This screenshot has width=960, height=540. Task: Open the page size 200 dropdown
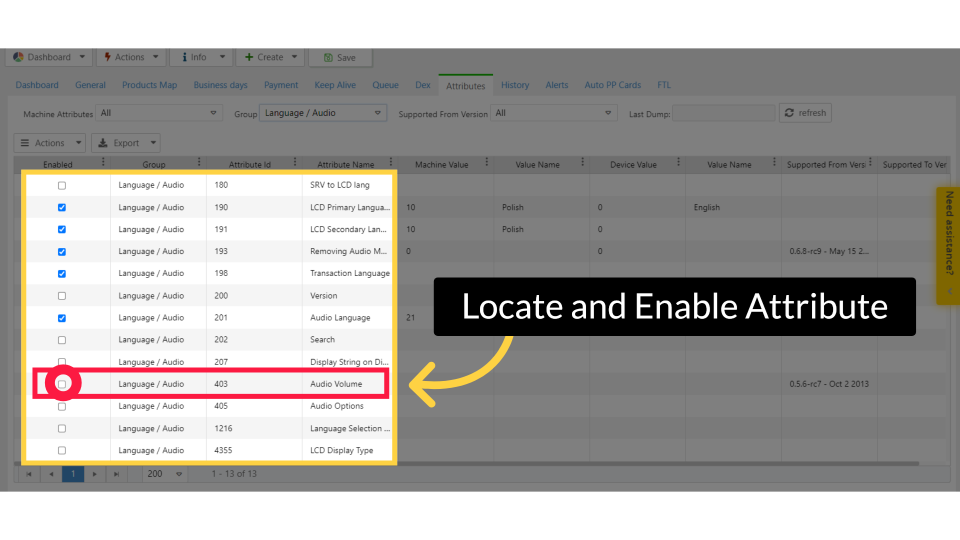[179, 474]
